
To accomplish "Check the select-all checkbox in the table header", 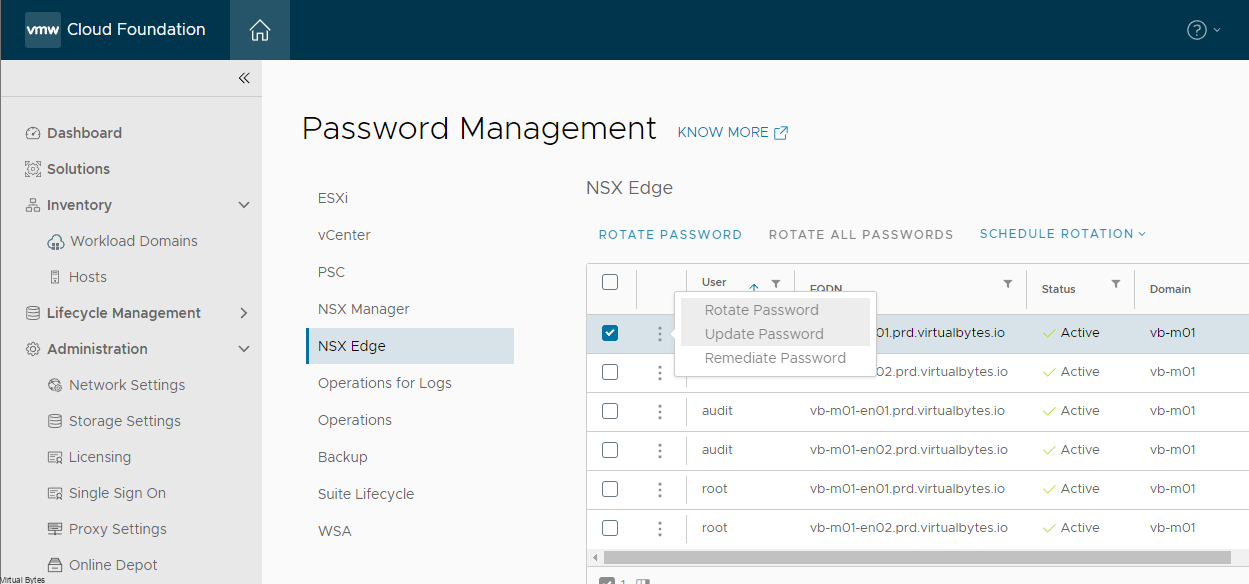I will 609,281.
